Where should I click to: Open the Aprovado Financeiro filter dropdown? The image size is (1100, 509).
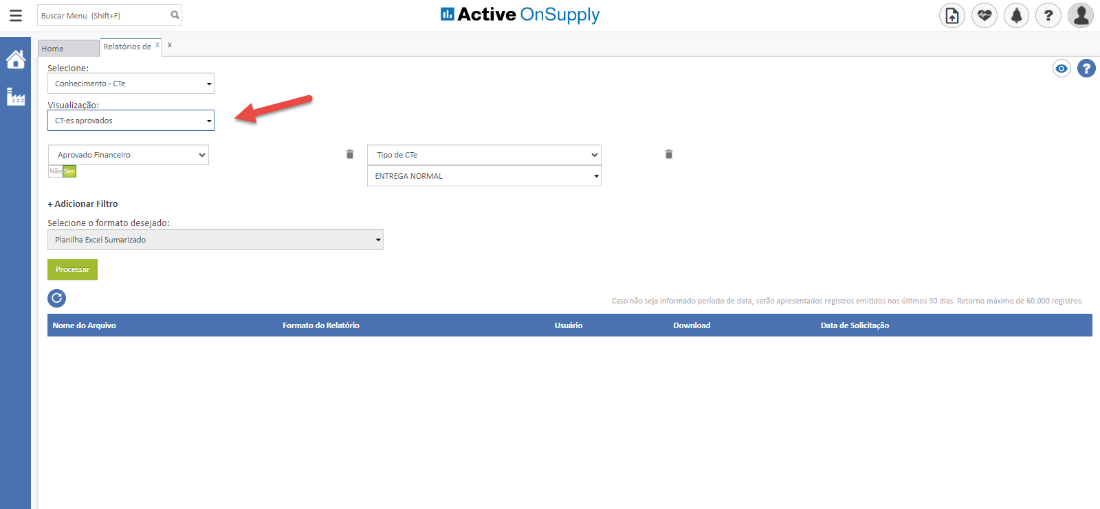click(128, 155)
